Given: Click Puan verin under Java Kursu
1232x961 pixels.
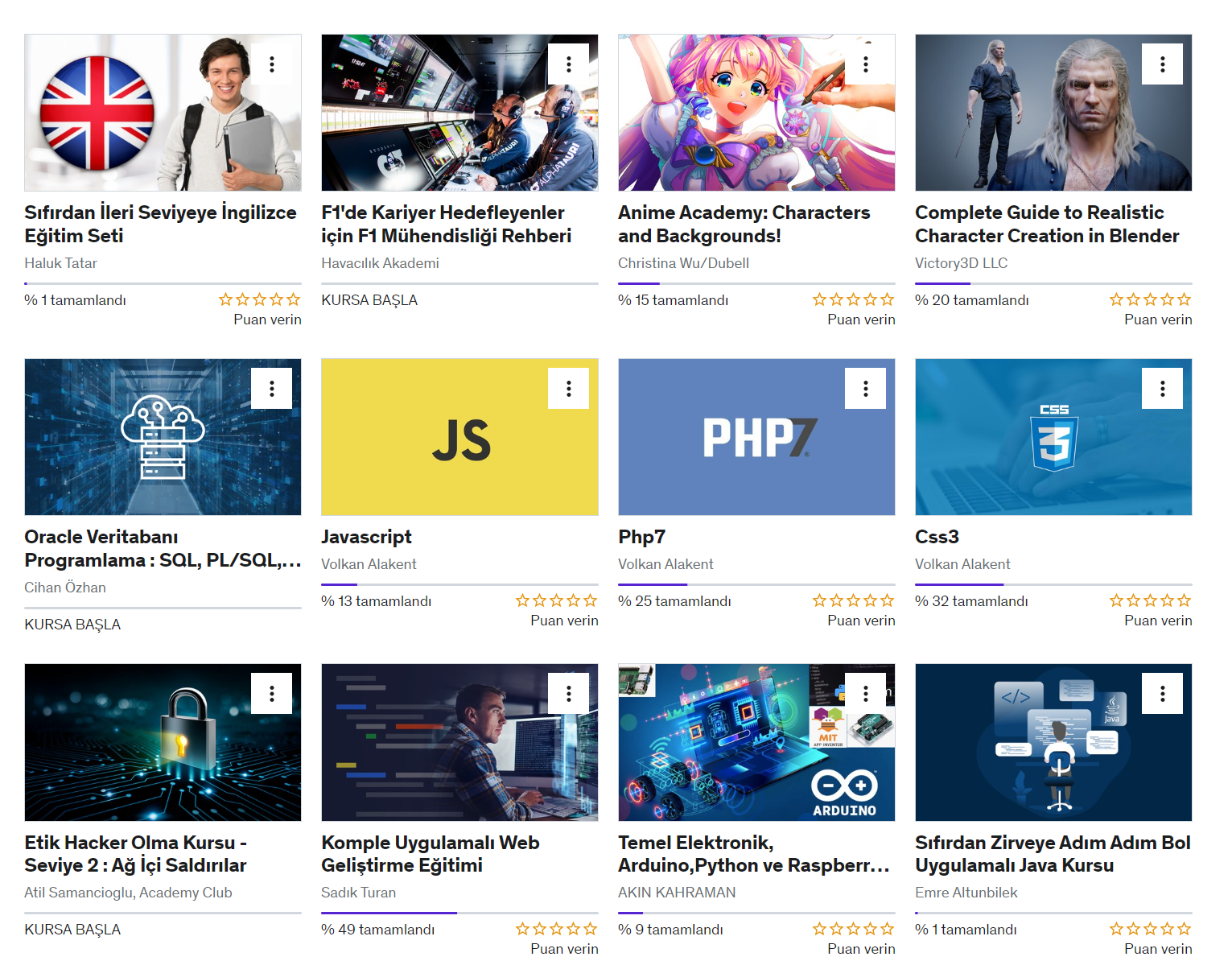Looking at the screenshot, I should [x=1158, y=949].
